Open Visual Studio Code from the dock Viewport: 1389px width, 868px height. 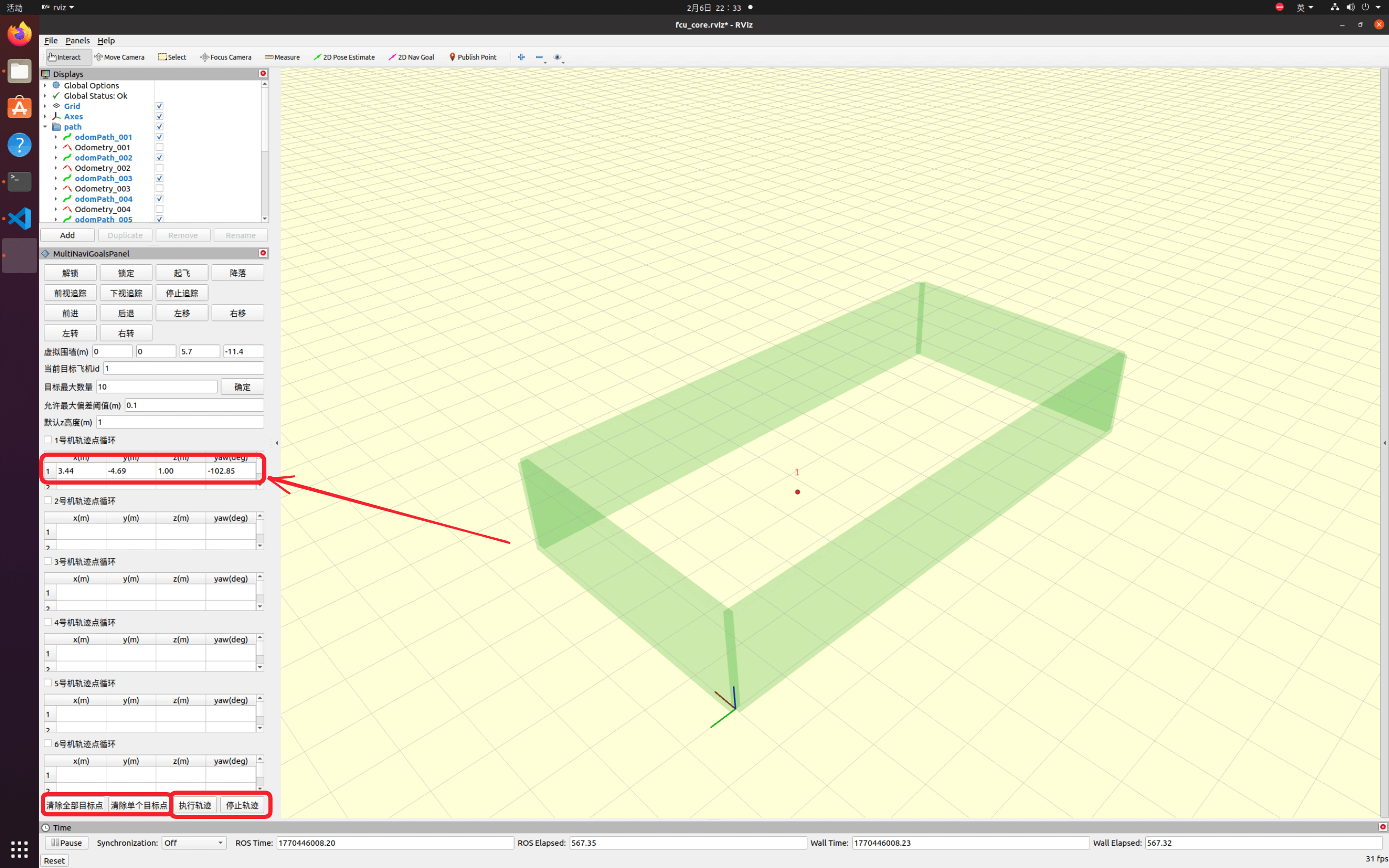pos(20,218)
